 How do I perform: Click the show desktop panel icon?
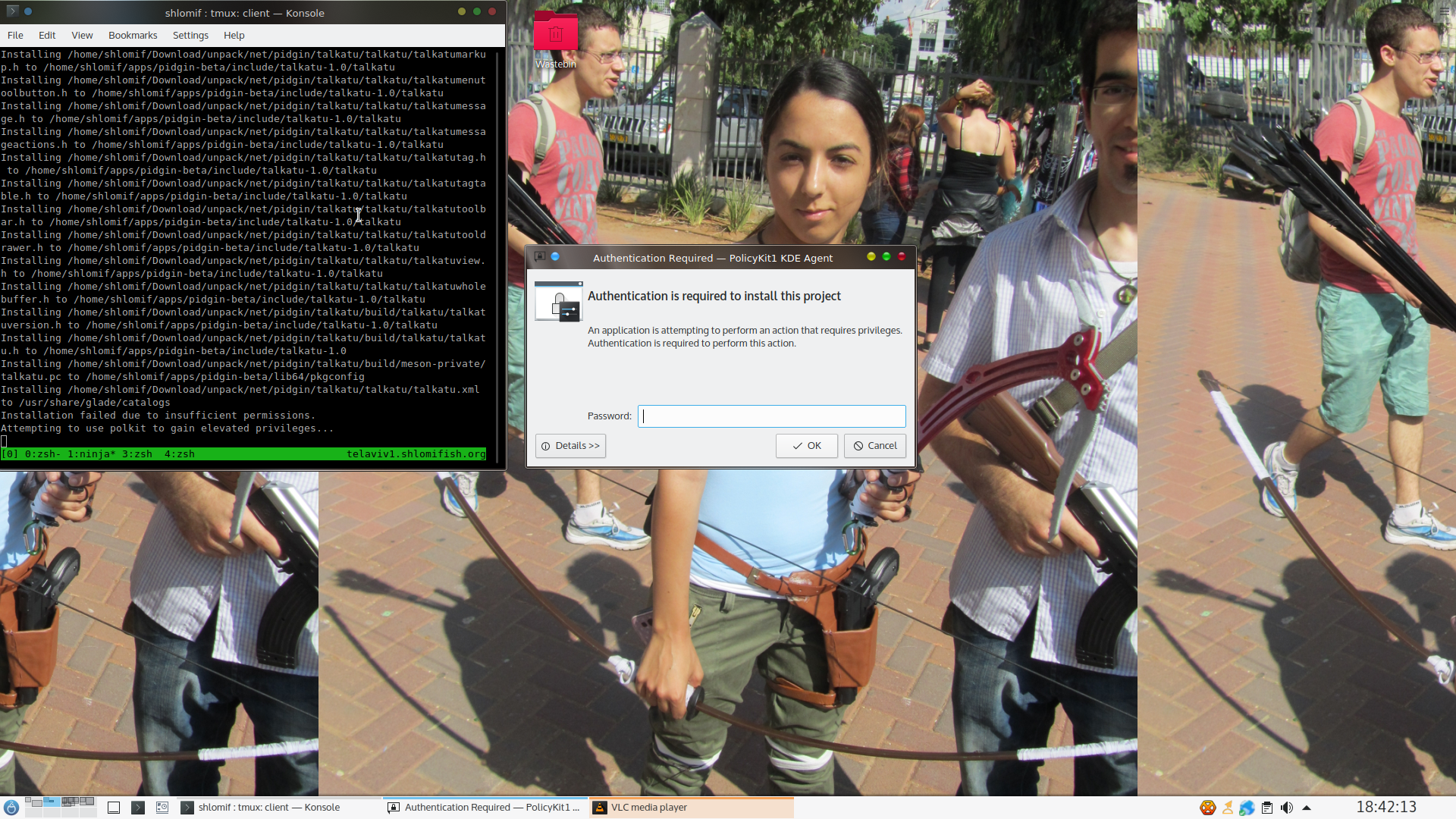(114, 808)
